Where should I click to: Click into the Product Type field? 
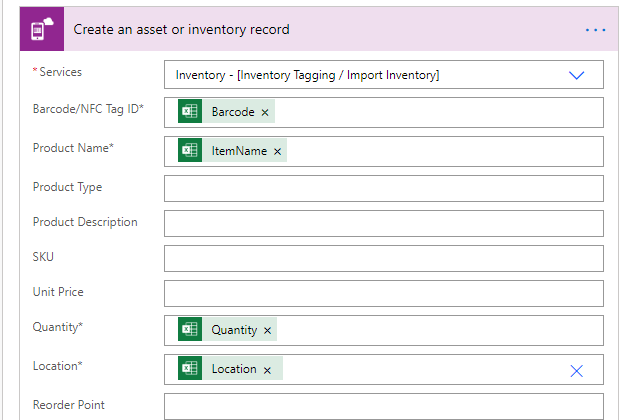click(384, 188)
